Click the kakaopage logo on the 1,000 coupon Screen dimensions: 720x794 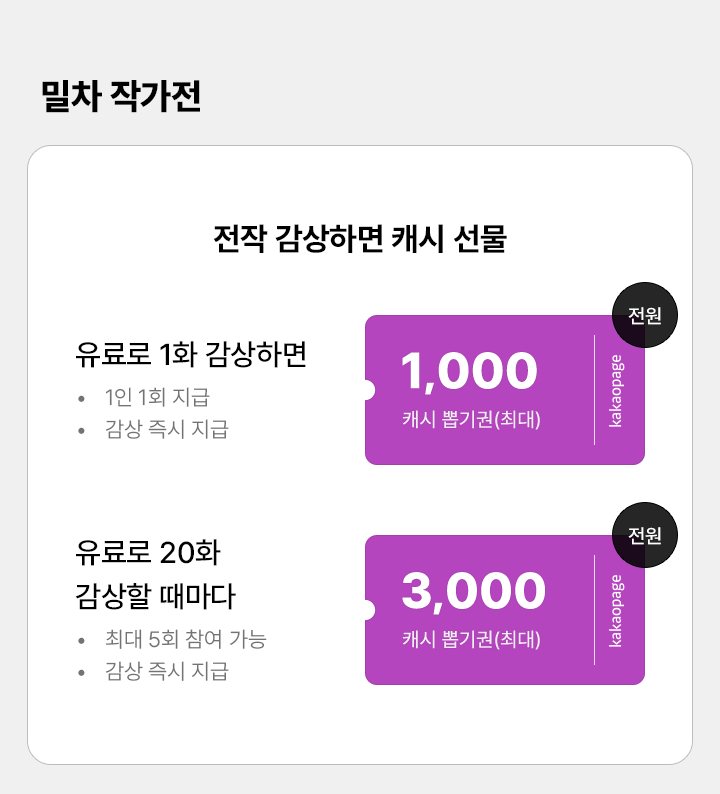(616, 390)
